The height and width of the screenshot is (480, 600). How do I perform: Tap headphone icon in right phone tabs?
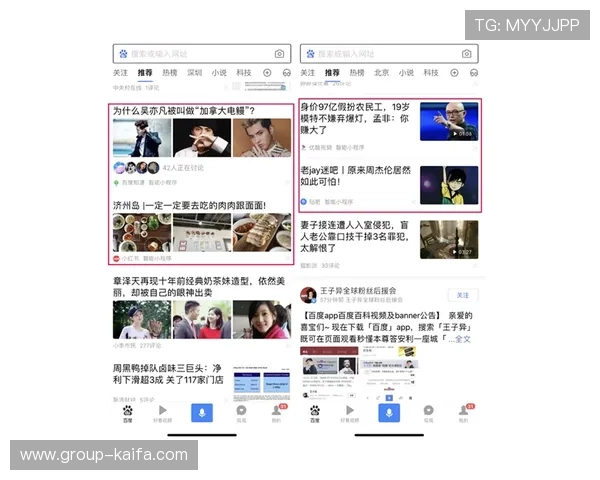474,73
